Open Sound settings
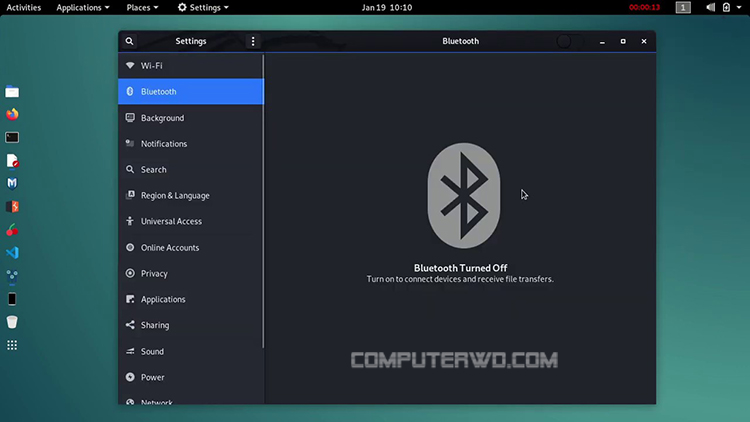 point(191,351)
